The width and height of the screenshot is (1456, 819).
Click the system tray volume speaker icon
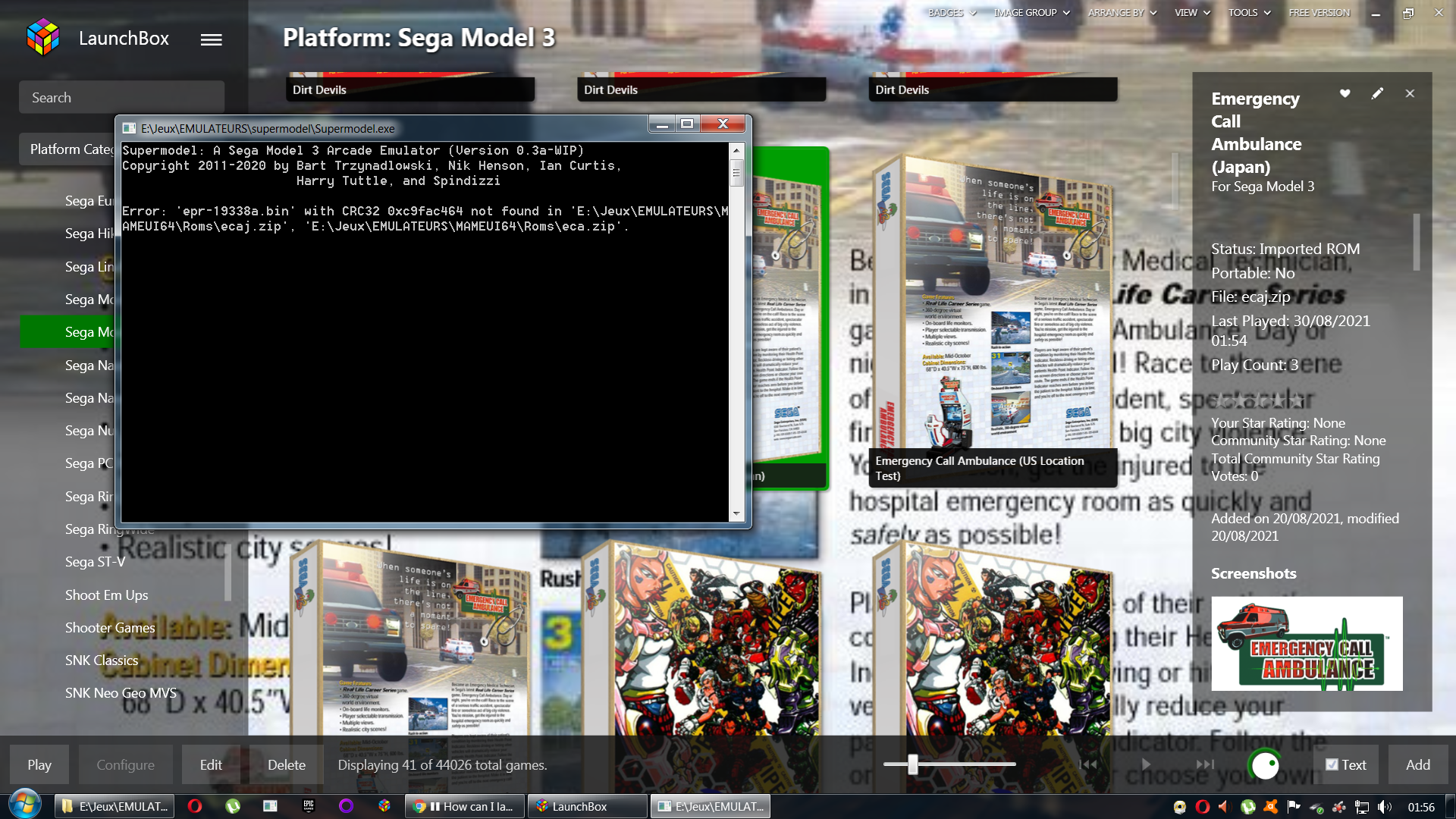[1385, 807]
